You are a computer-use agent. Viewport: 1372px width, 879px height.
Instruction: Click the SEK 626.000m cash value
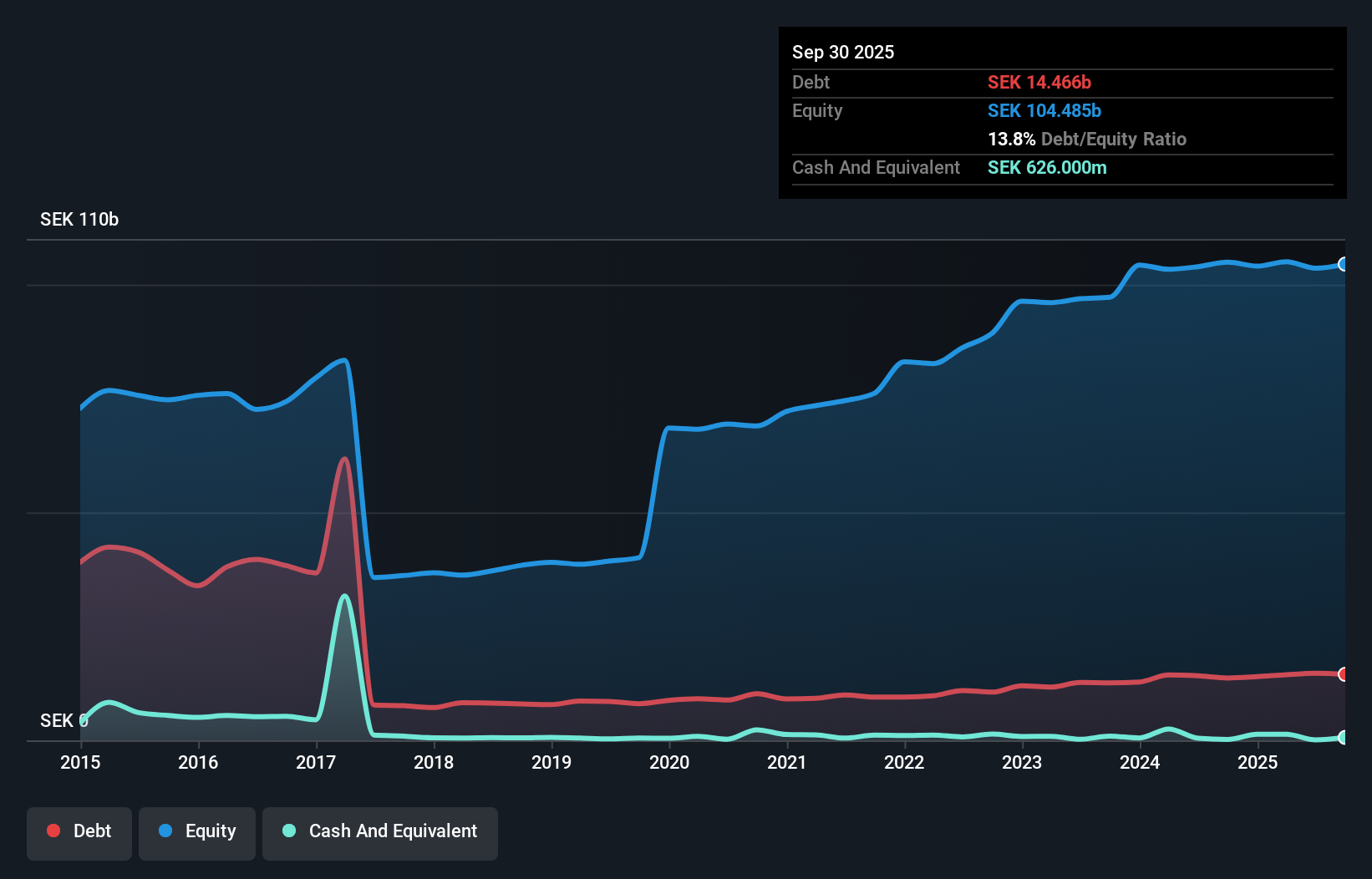(x=1047, y=167)
